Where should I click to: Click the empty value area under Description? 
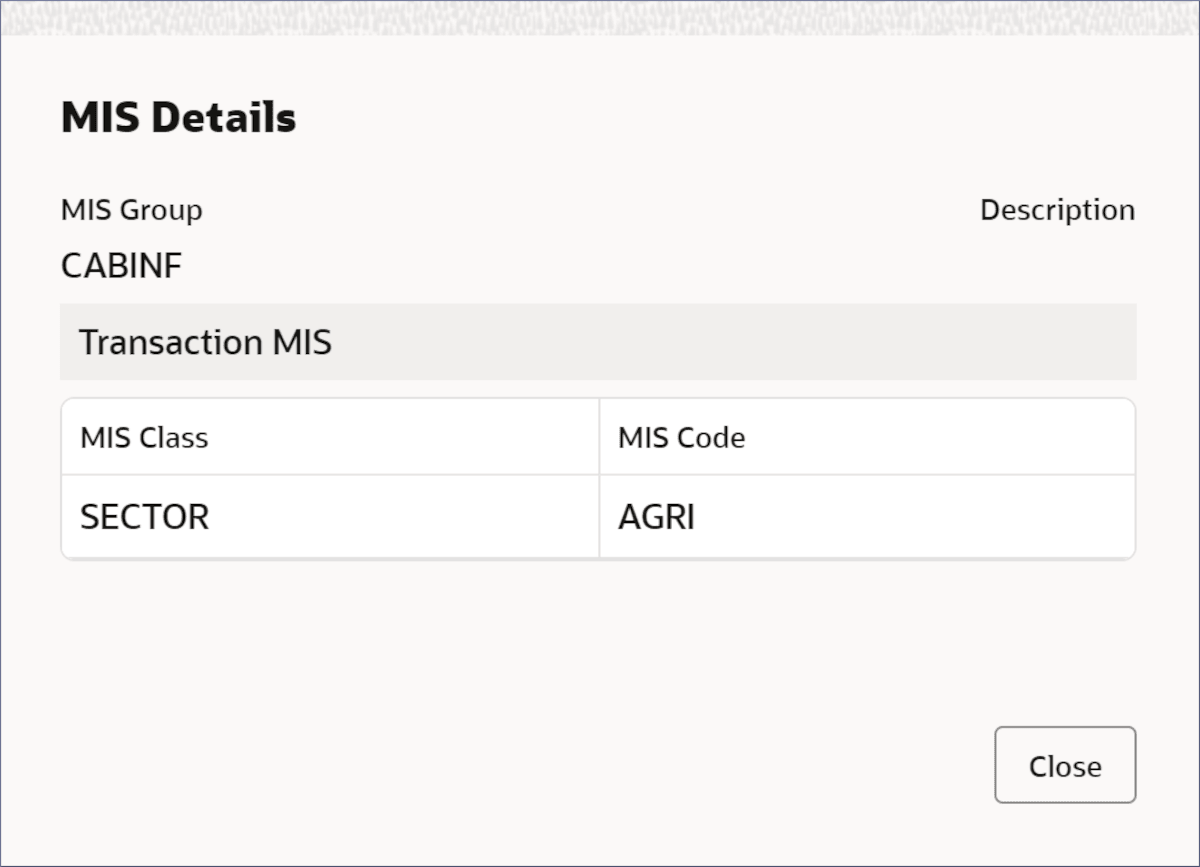(x=1057, y=266)
